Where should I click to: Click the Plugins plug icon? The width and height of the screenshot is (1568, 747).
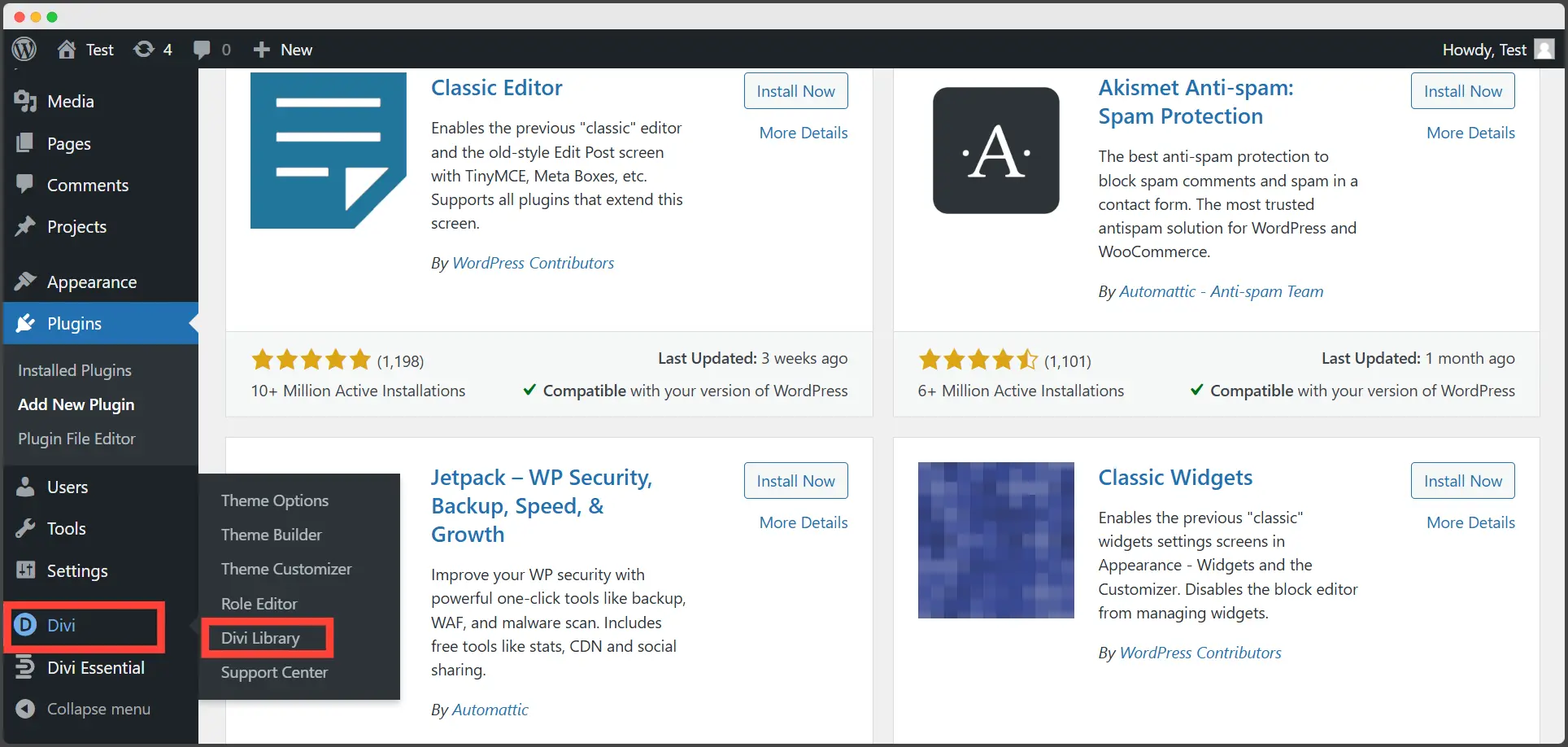25,323
